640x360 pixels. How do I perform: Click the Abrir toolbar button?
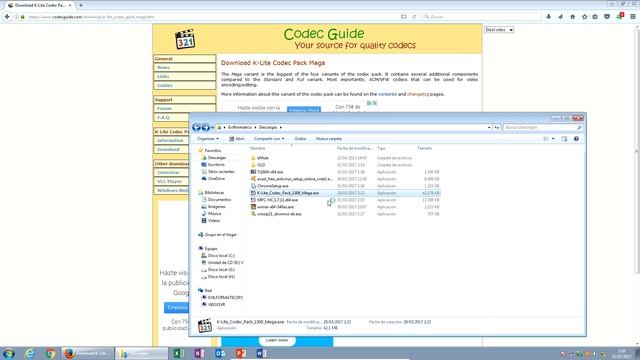click(x=237, y=139)
